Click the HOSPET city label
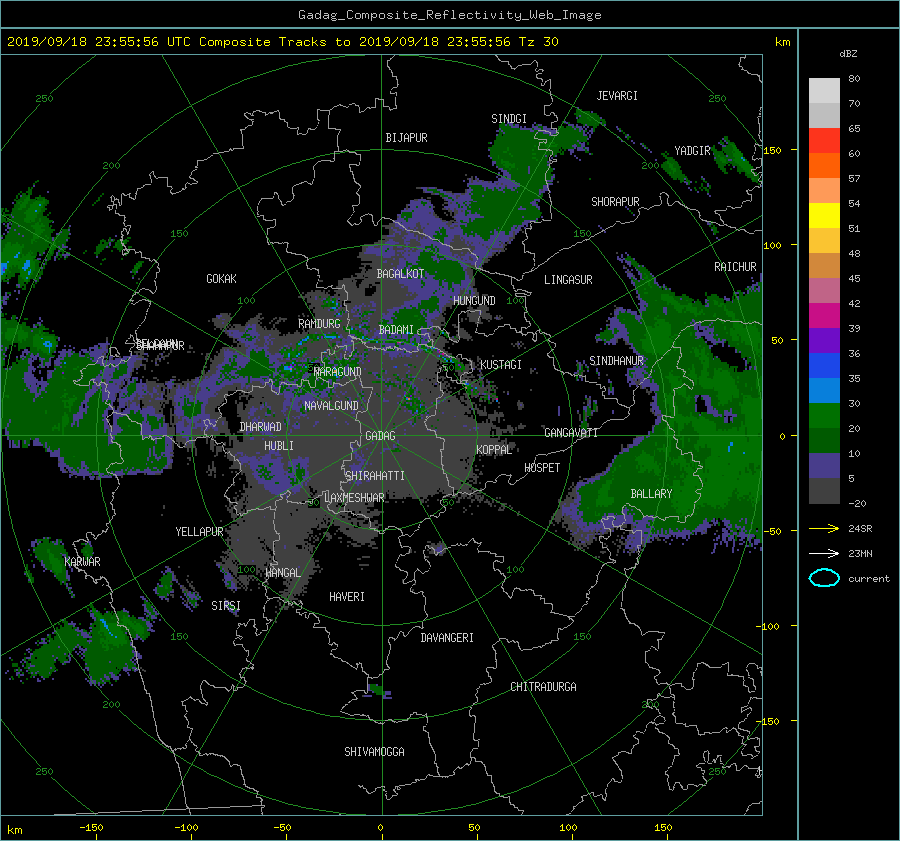Image resolution: width=900 pixels, height=841 pixels. 542,468
